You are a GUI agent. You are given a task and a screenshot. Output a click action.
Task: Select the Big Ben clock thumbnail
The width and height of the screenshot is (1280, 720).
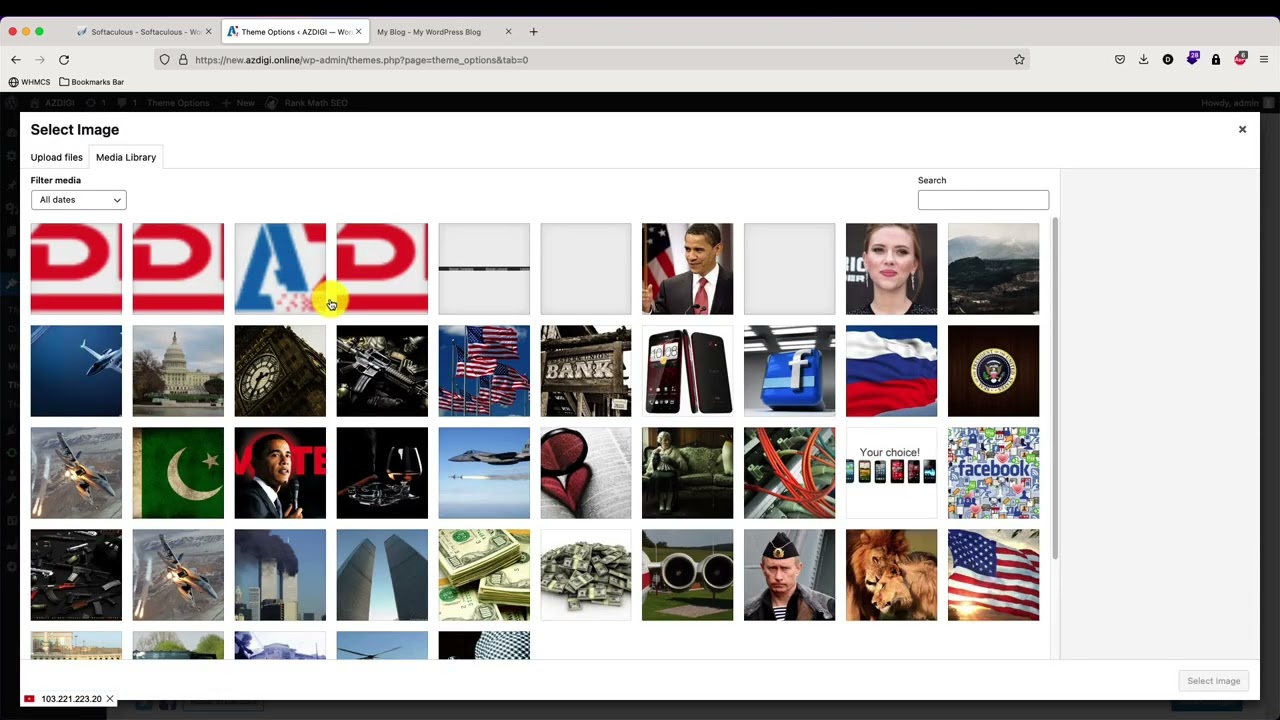(280, 371)
